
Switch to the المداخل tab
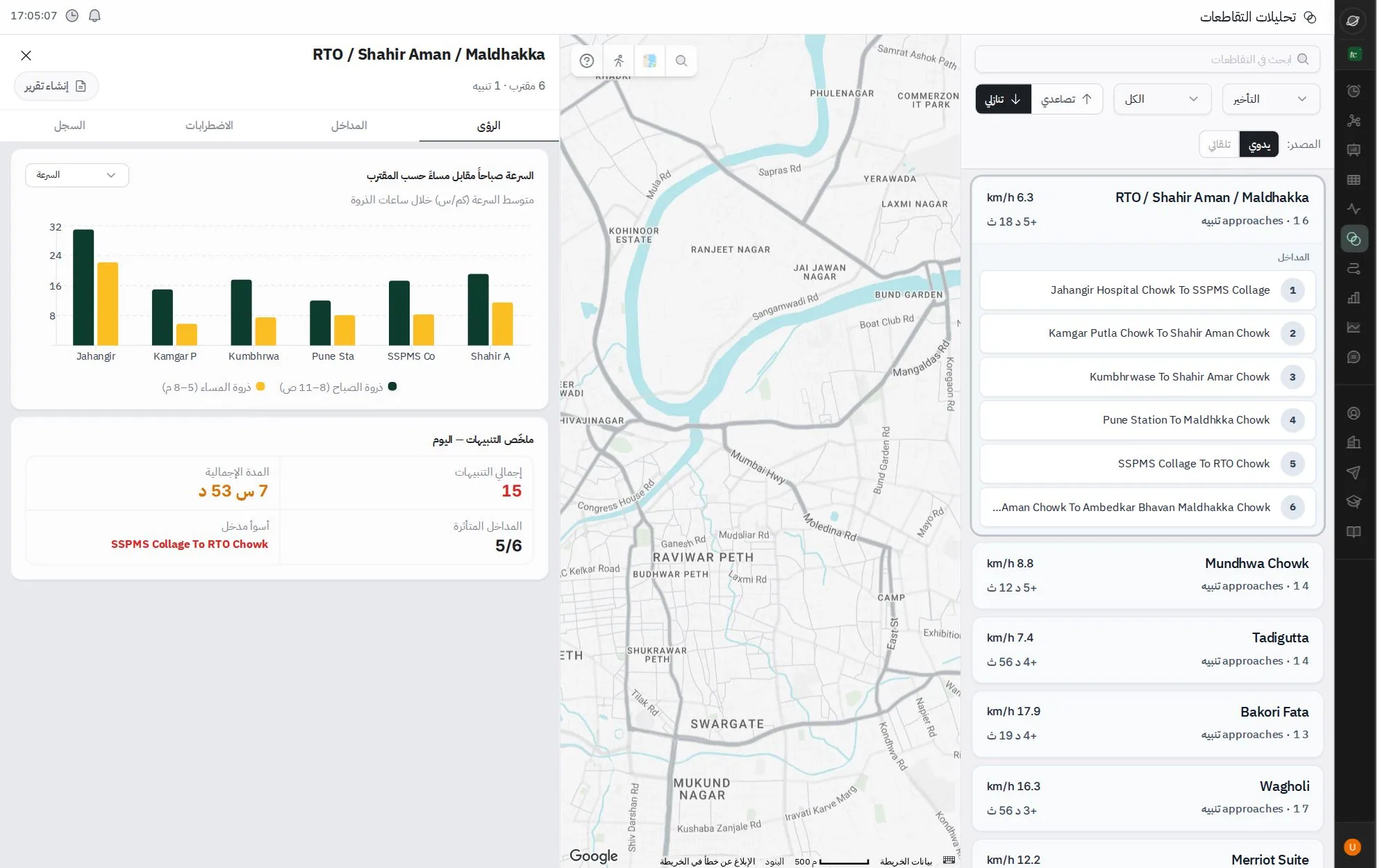click(x=349, y=126)
